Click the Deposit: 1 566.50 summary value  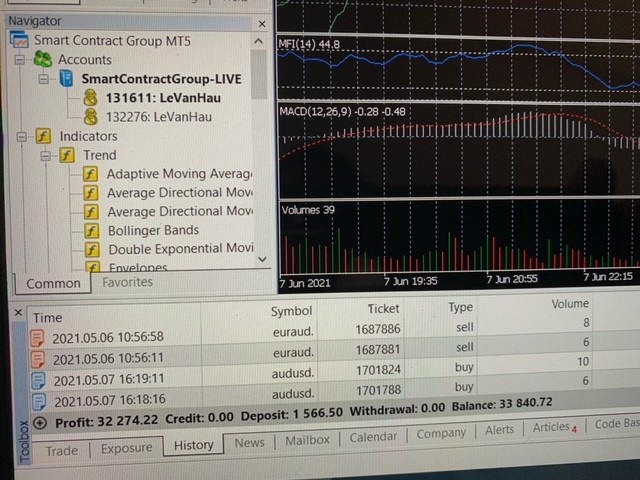tap(291, 414)
